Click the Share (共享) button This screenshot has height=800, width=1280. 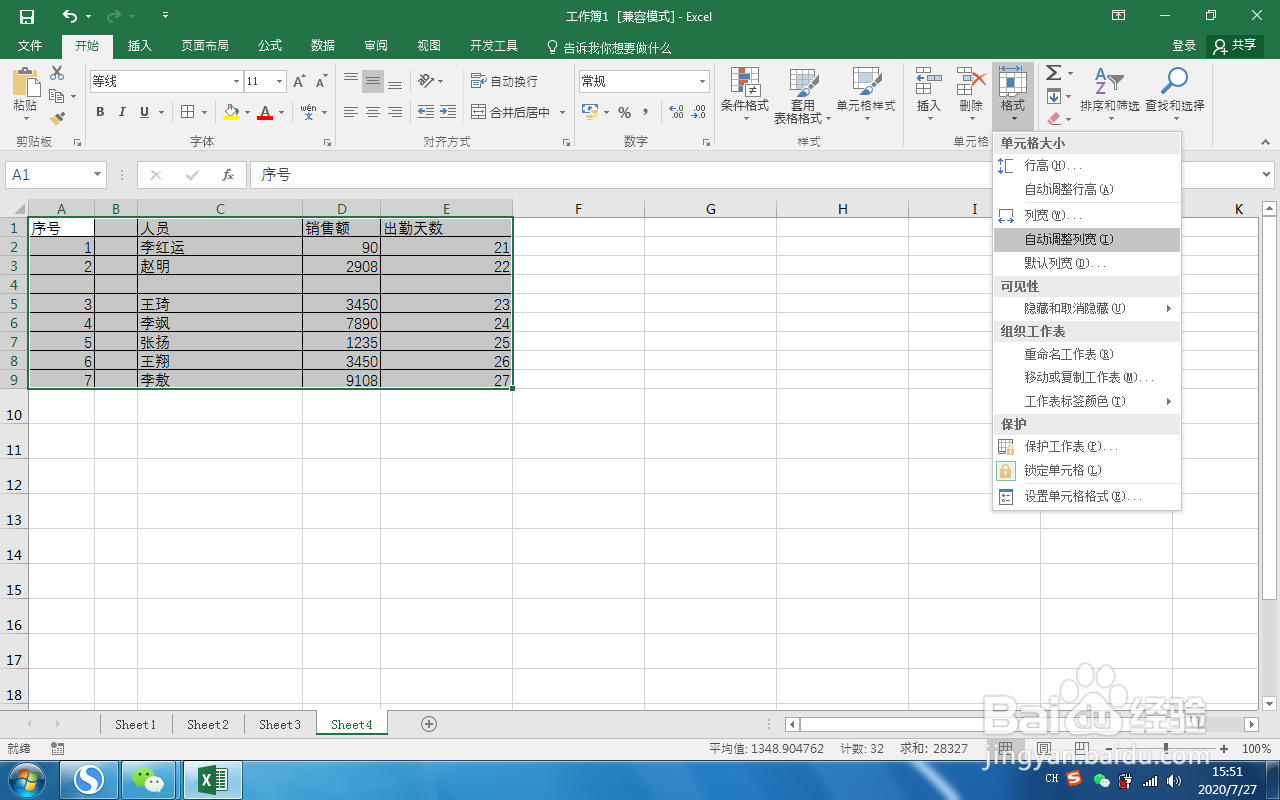click(x=1235, y=46)
